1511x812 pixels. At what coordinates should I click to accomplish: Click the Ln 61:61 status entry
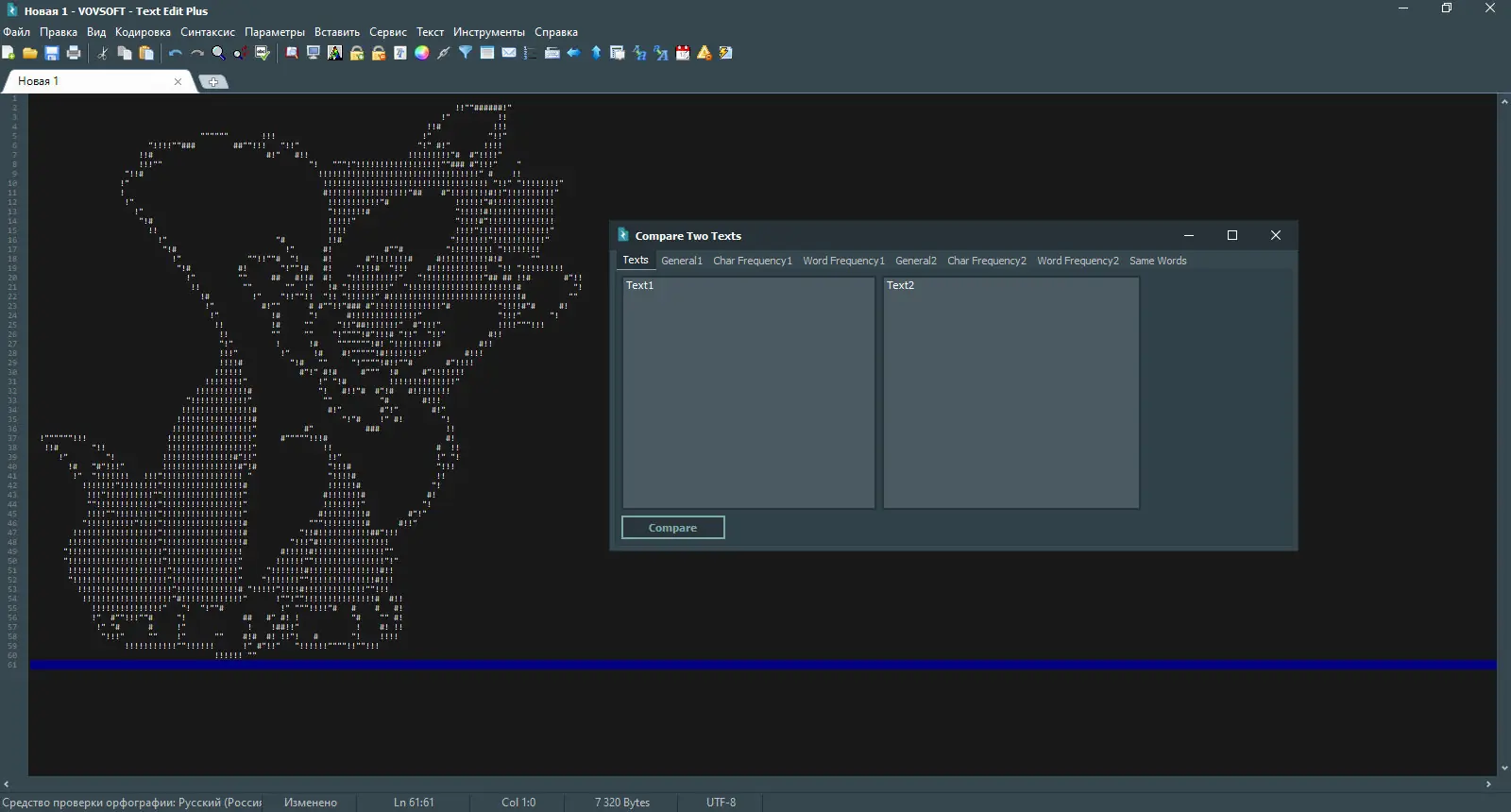(x=415, y=803)
